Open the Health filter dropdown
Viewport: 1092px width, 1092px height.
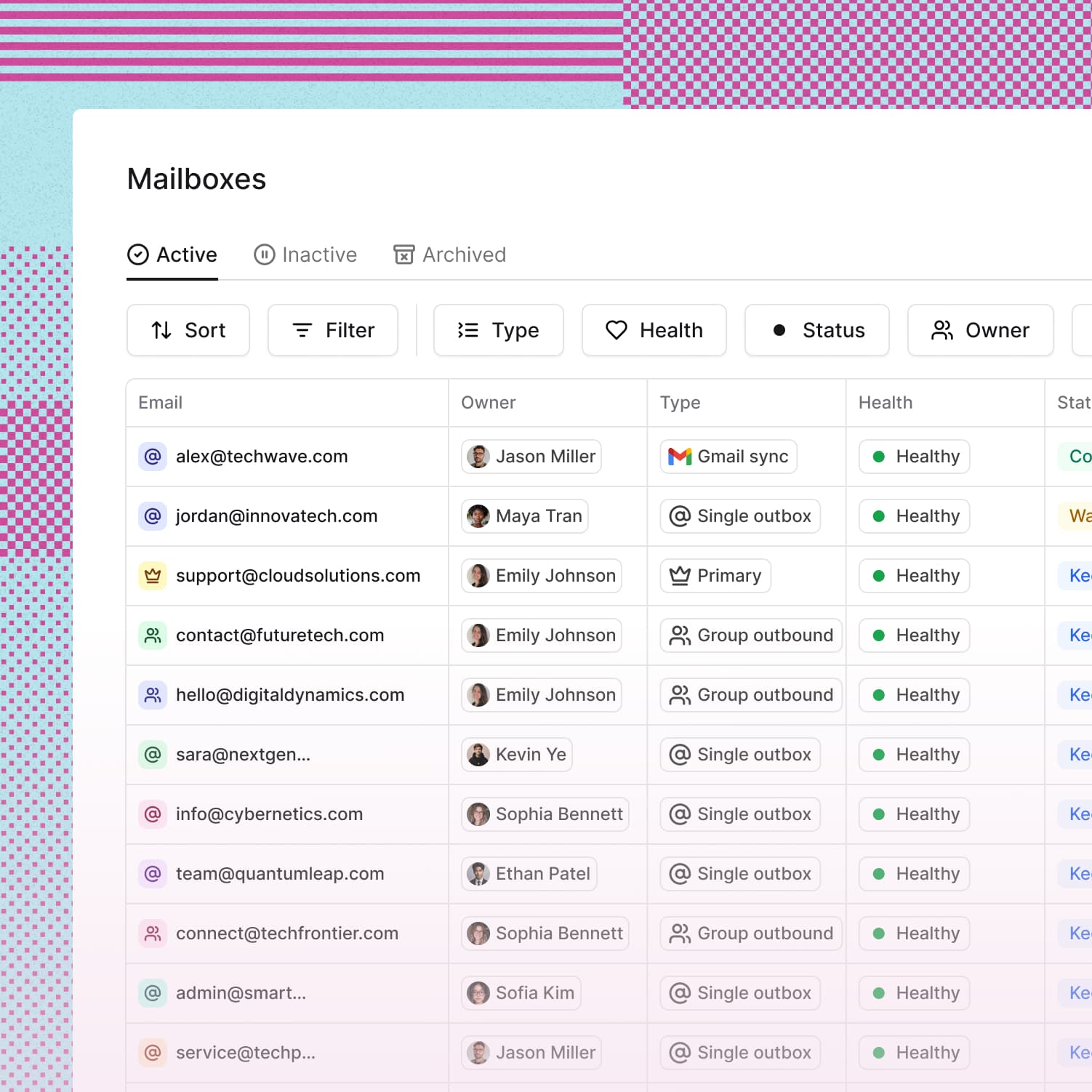click(x=654, y=330)
